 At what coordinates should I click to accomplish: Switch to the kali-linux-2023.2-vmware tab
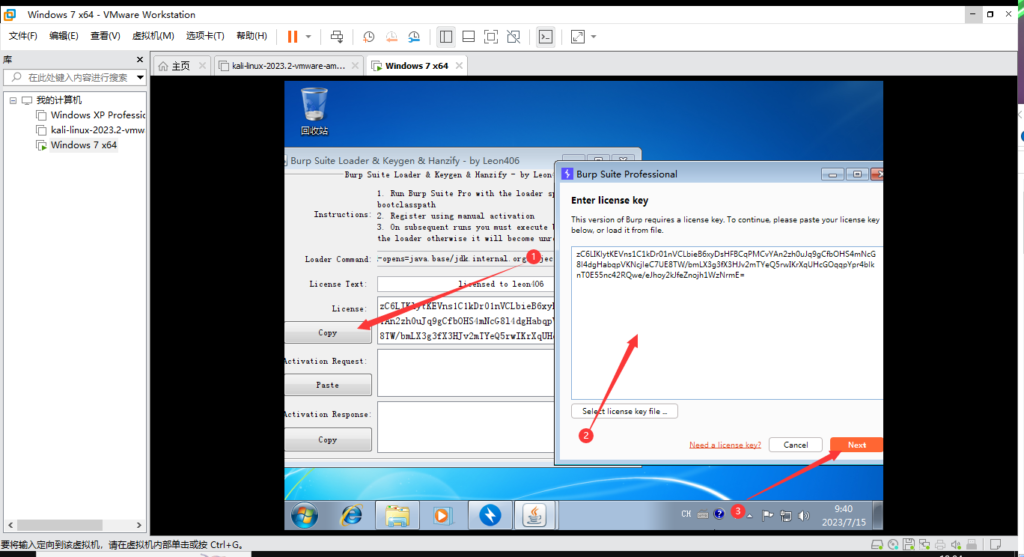[288, 66]
